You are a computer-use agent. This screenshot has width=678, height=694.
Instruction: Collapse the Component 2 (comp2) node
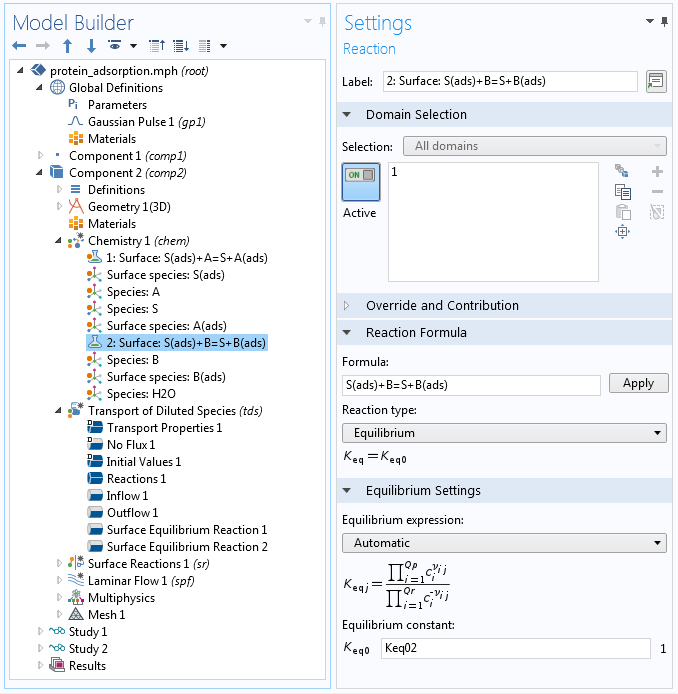pyautogui.click(x=39, y=172)
